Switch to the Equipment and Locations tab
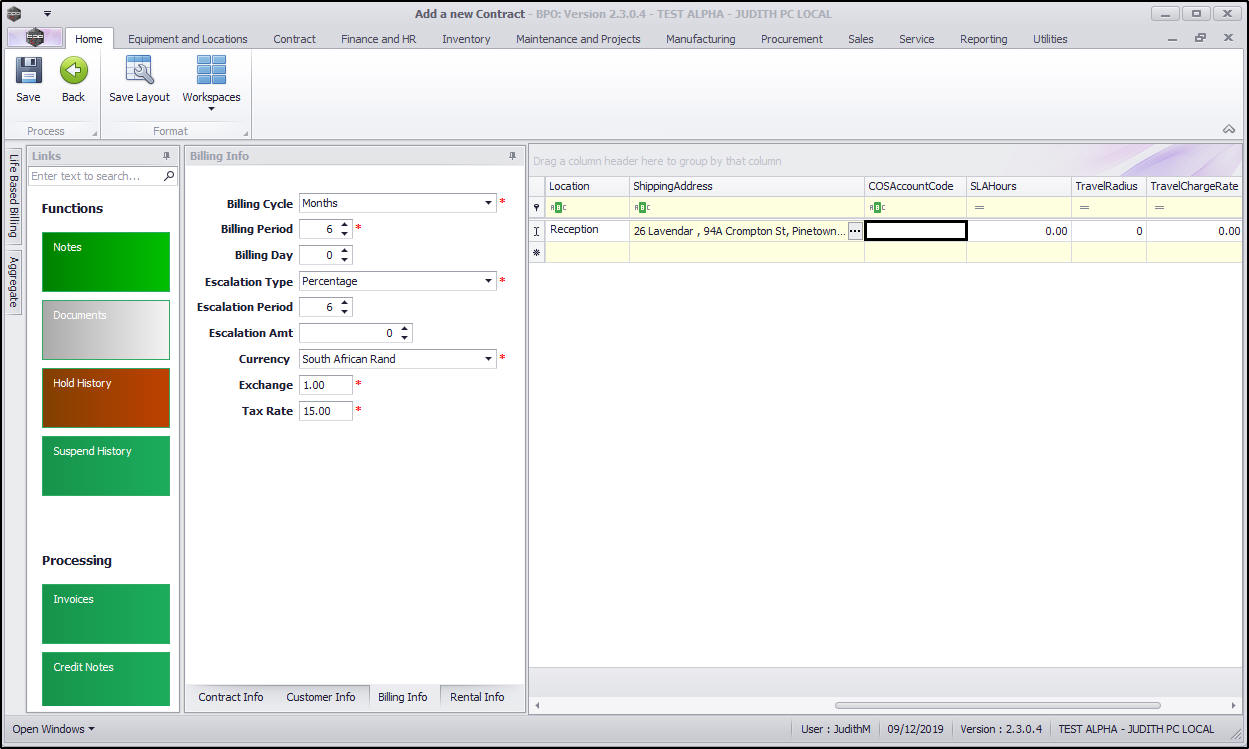This screenshot has height=749, width=1249. pos(188,39)
